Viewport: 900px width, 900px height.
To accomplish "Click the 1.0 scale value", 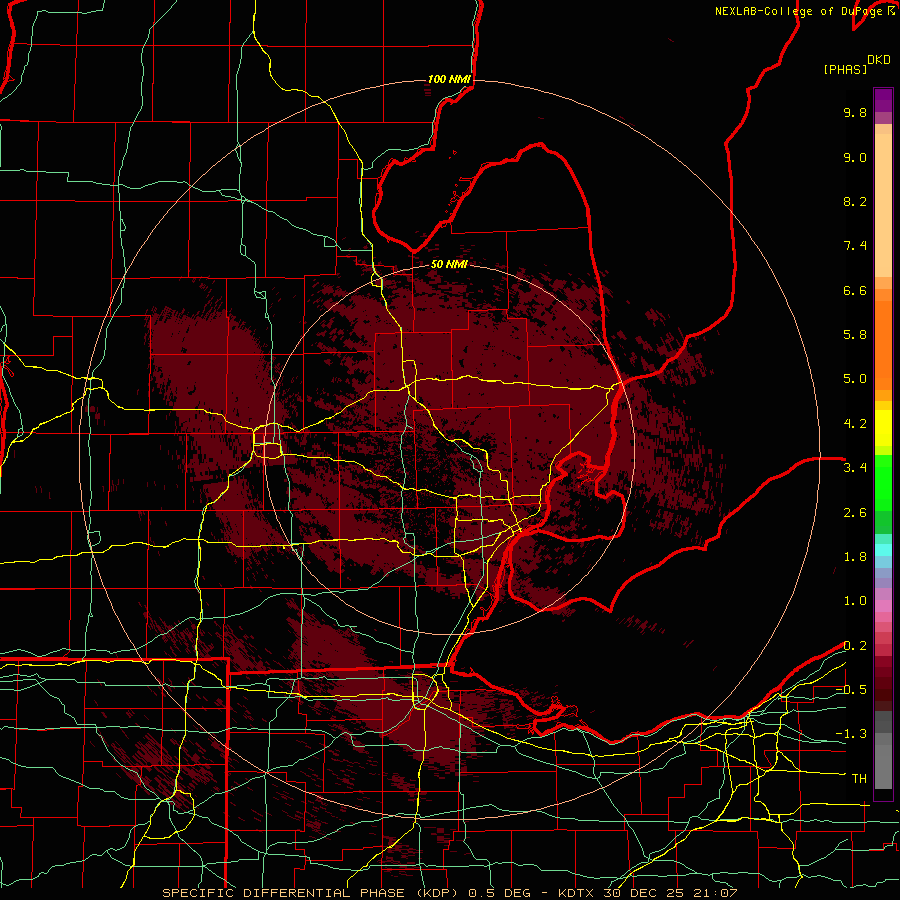I will pyautogui.click(x=855, y=601).
